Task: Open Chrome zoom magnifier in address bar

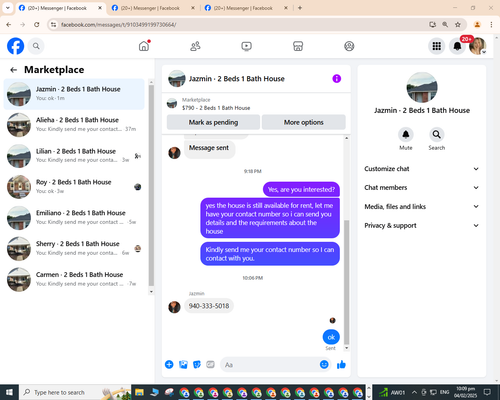Action: pyautogui.click(x=445, y=24)
